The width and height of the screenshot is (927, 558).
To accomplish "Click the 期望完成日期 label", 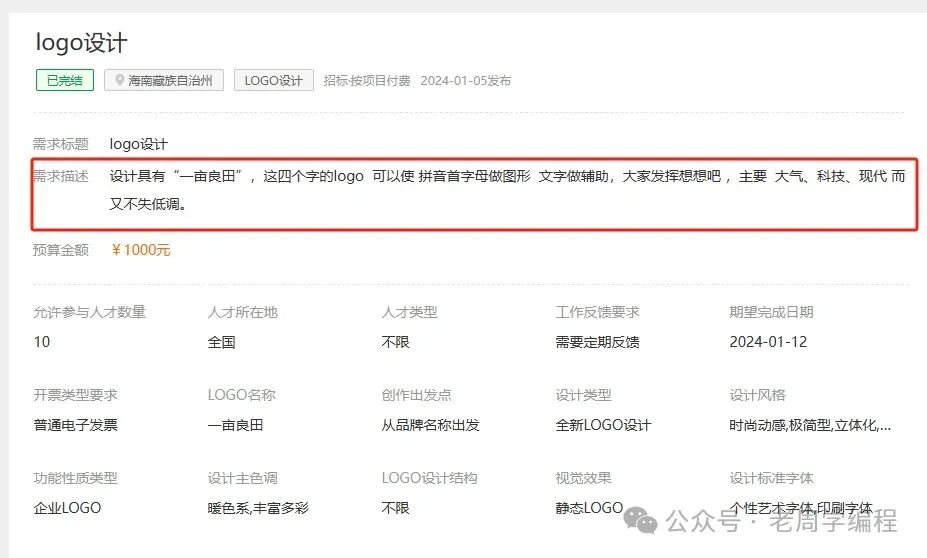I will (771, 312).
